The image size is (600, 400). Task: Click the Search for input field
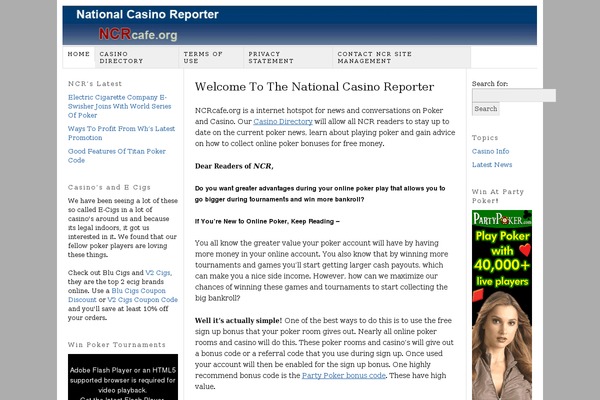pyautogui.click(x=514, y=95)
